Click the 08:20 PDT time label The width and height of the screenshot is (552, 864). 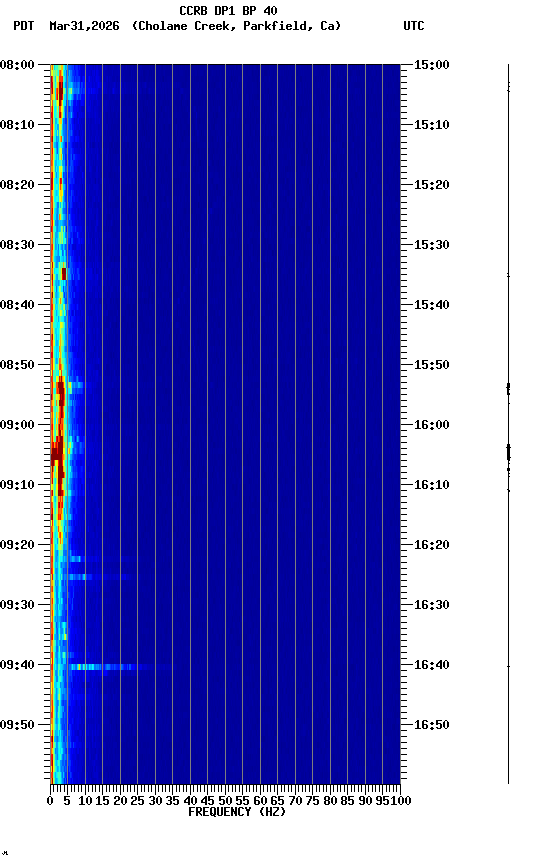pyautogui.click(x=17, y=185)
